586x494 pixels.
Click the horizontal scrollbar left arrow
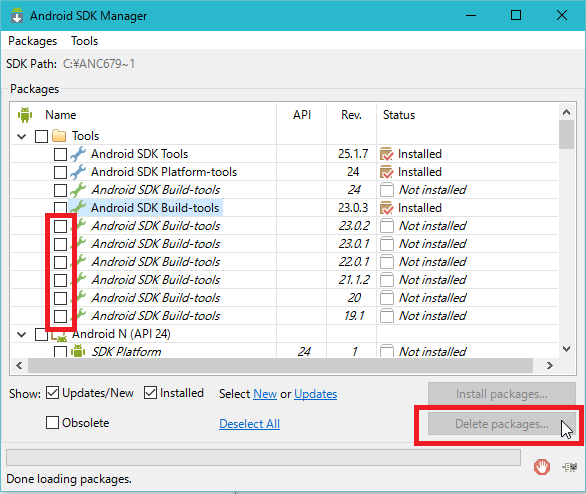point(19,365)
